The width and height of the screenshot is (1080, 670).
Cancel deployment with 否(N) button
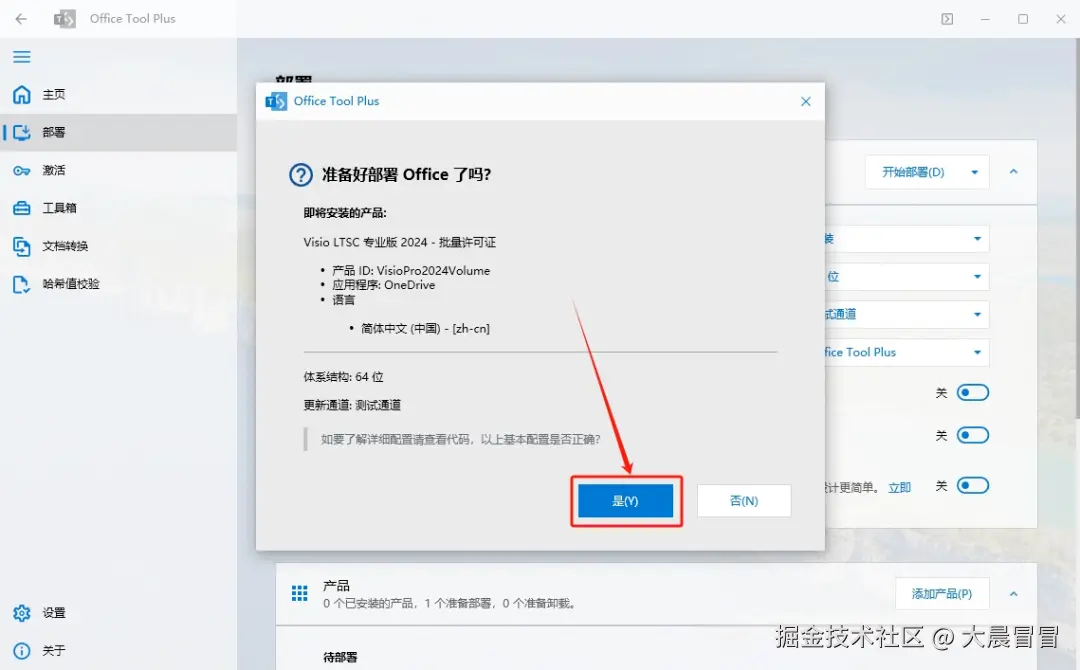click(x=744, y=501)
